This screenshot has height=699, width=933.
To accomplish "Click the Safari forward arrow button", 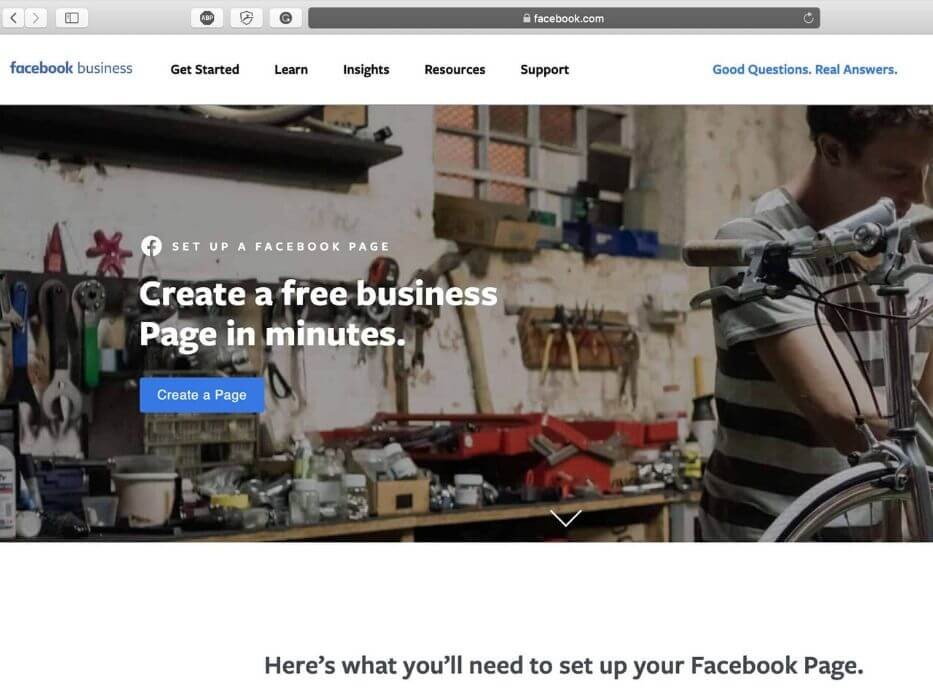I will (36, 18).
